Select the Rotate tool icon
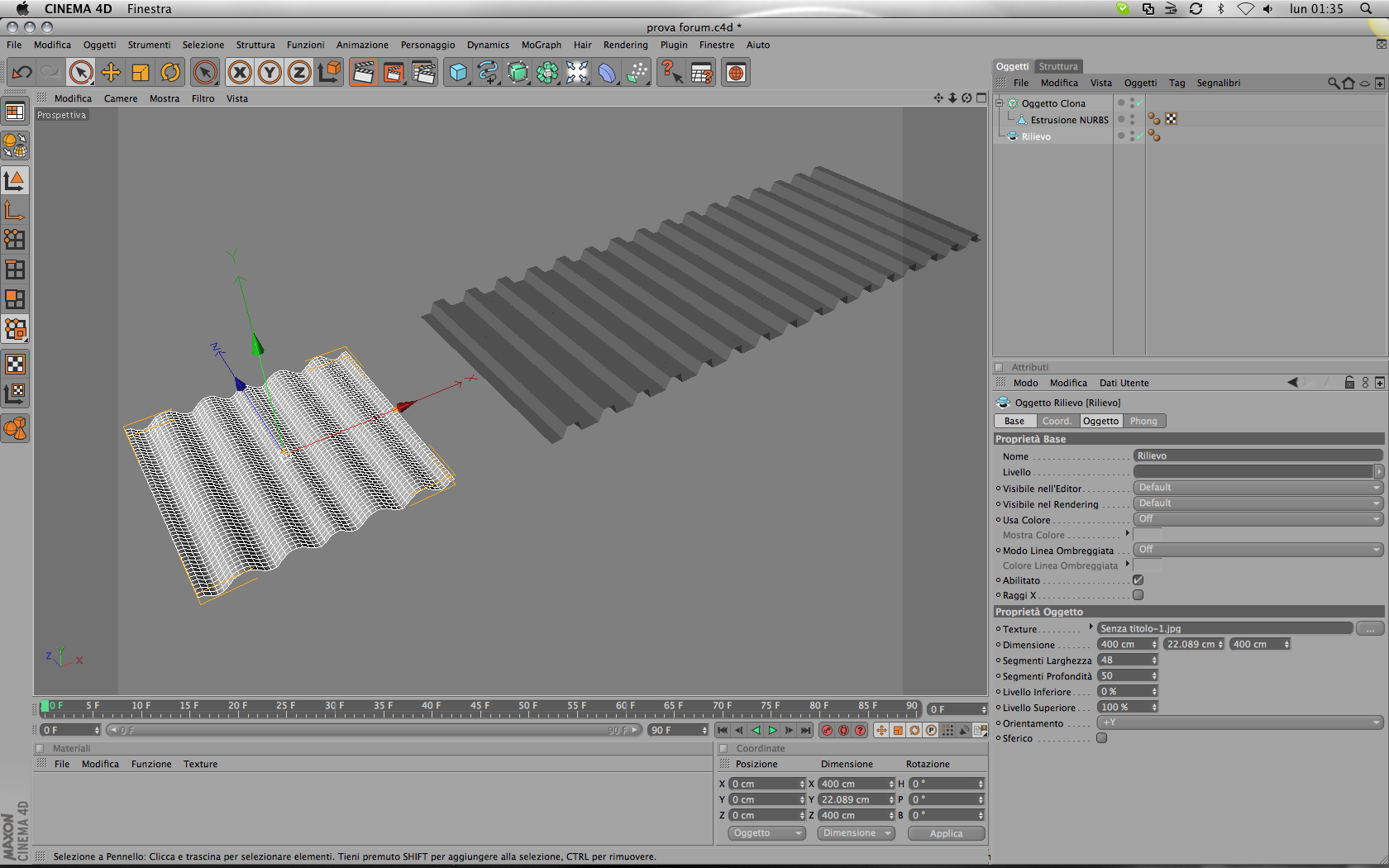Screen dimensions: 1389x868 pyautogui.click(x=170, y=73)
